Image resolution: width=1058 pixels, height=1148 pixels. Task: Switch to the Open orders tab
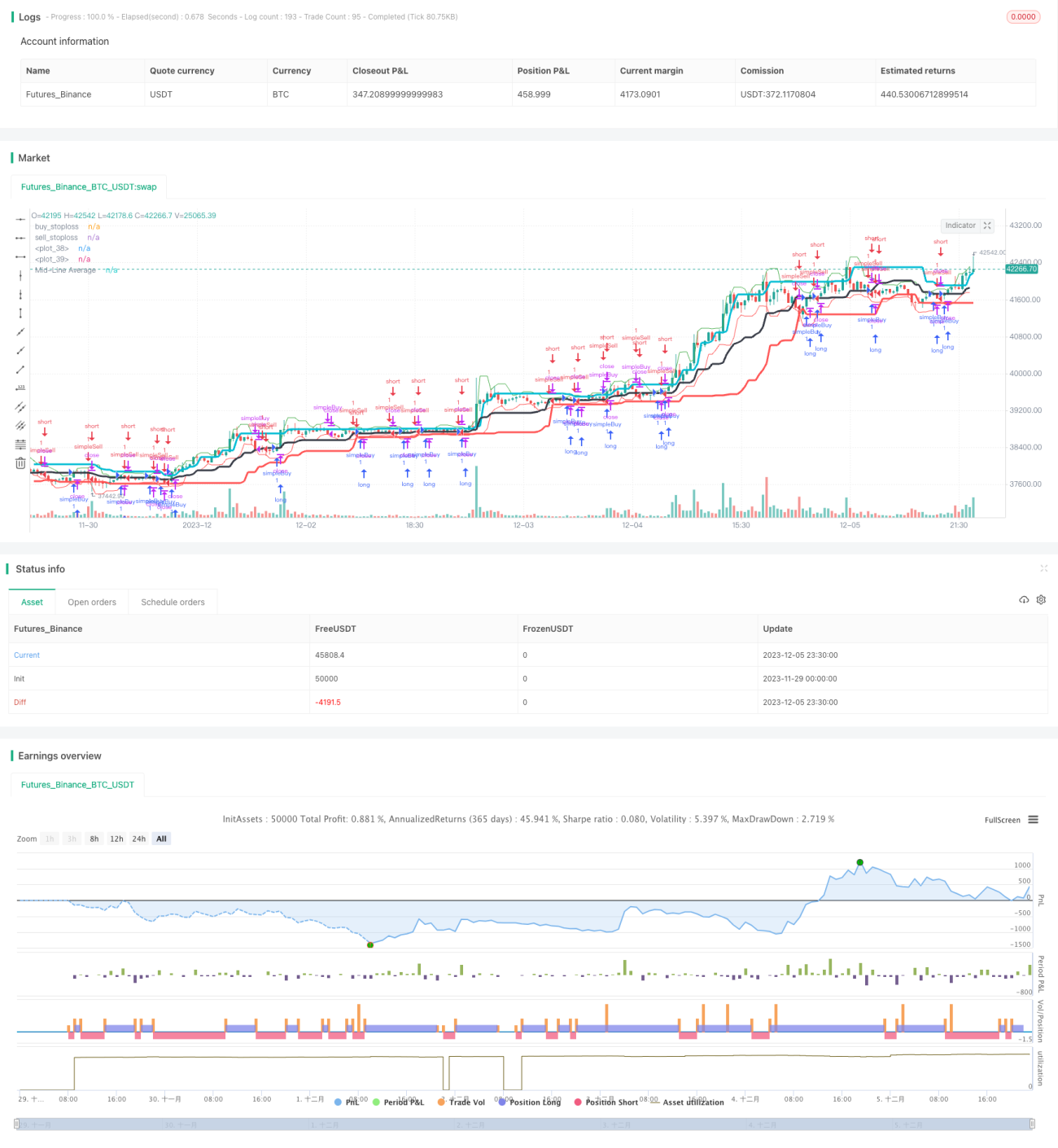click(92, 602)
